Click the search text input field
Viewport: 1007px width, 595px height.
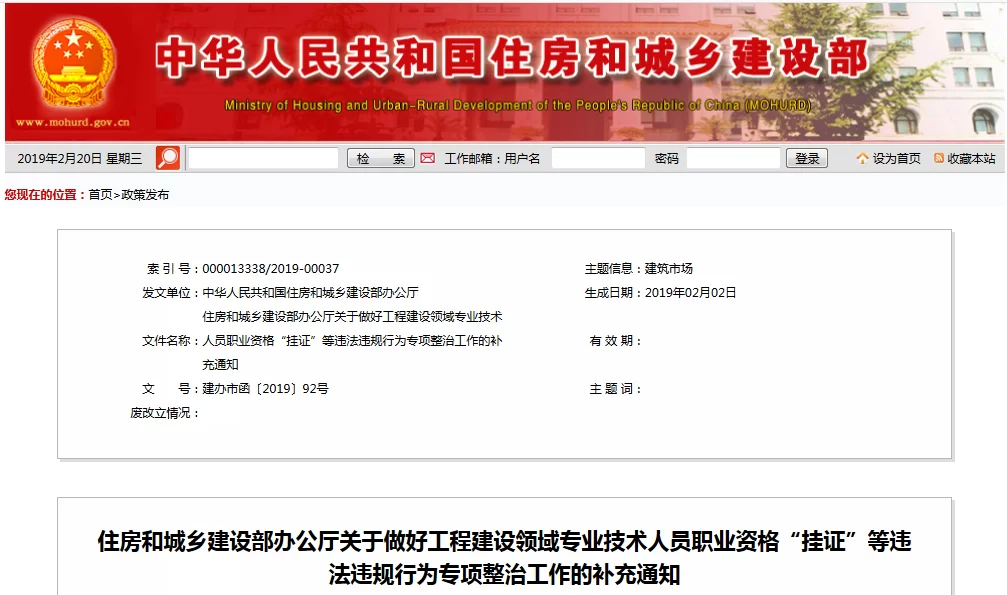pos(263,157)
